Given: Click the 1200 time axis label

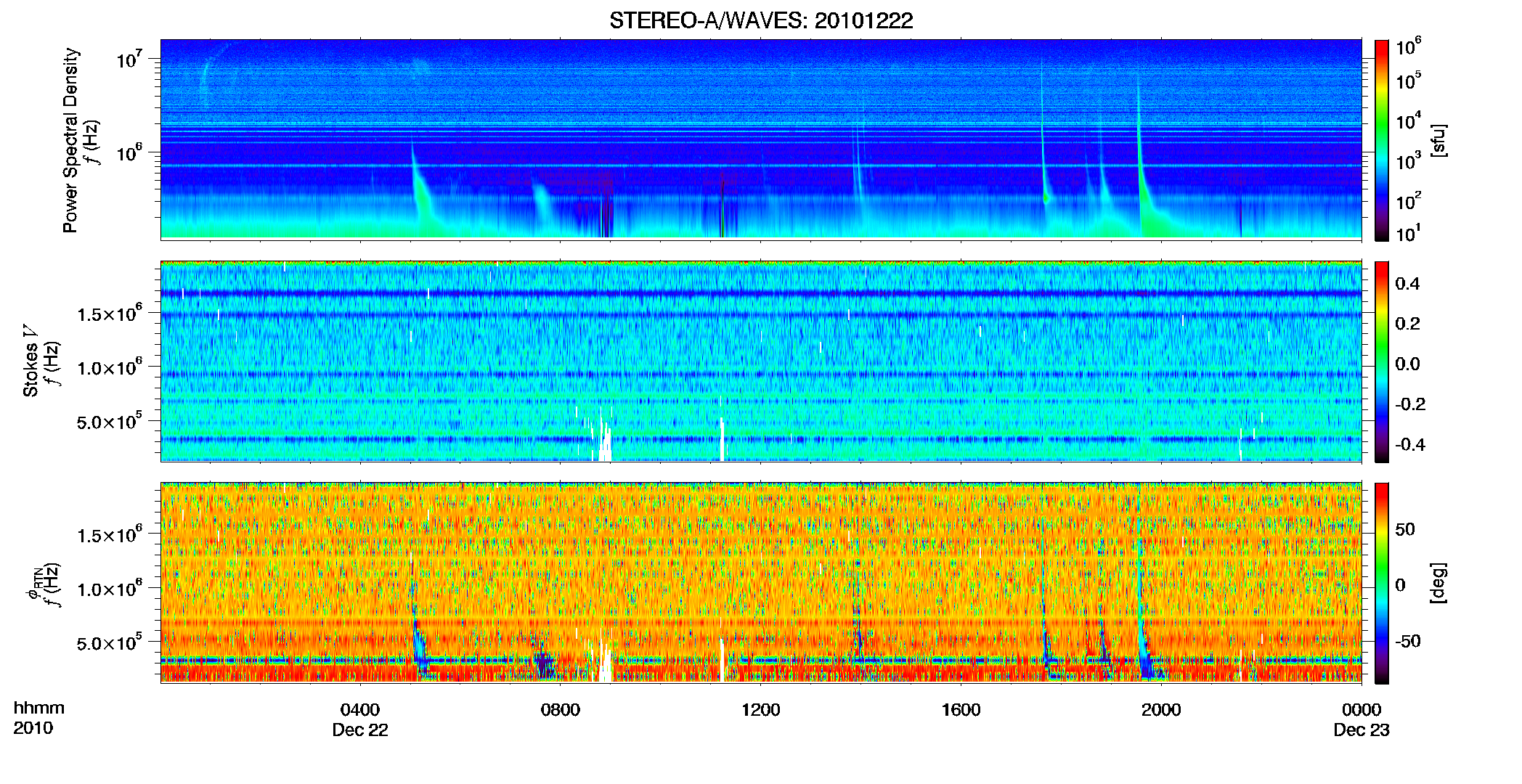Looking at the screenshot, I should 760,710.
